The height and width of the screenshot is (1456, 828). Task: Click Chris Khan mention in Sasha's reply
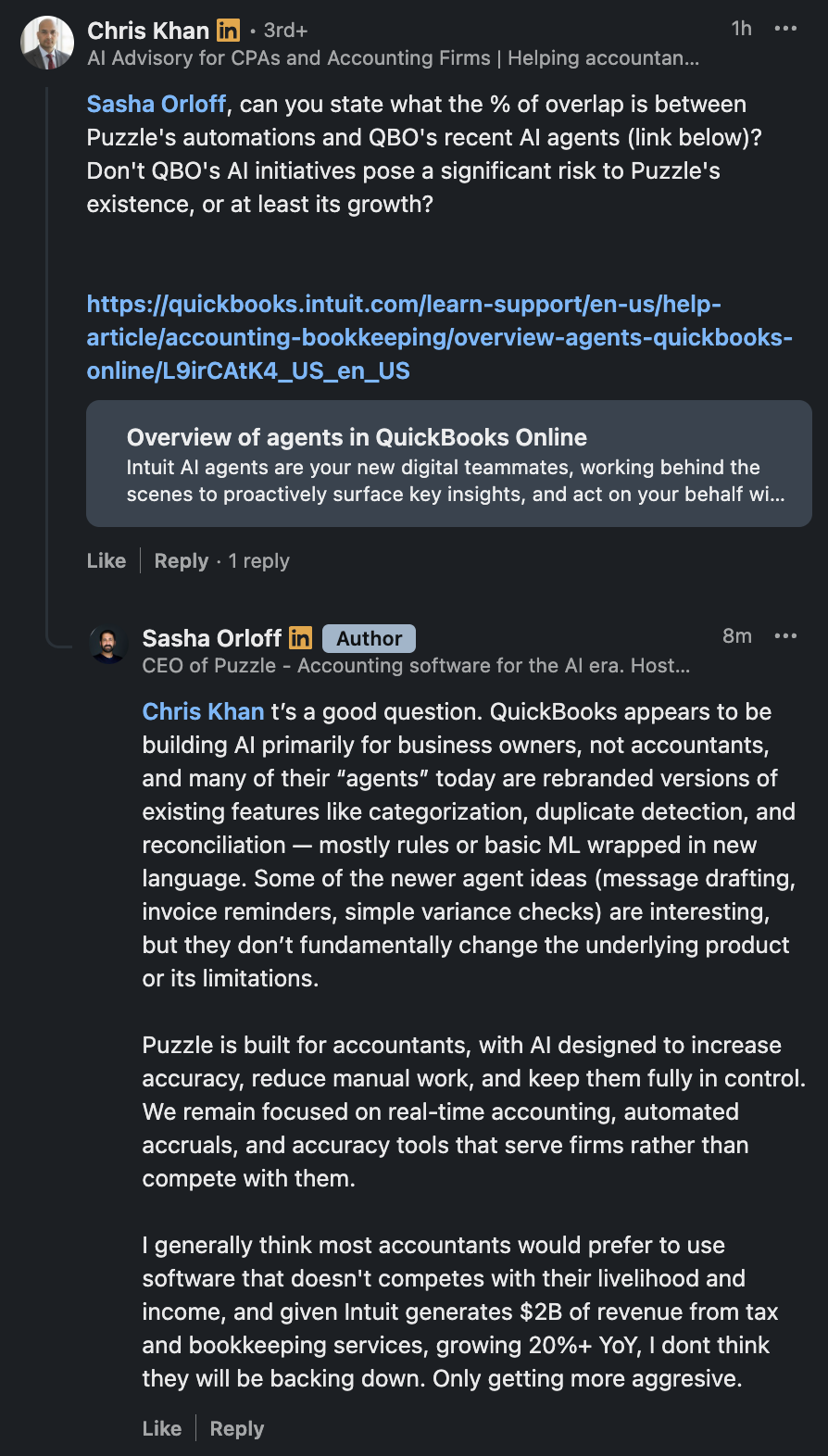pos(203,712)
